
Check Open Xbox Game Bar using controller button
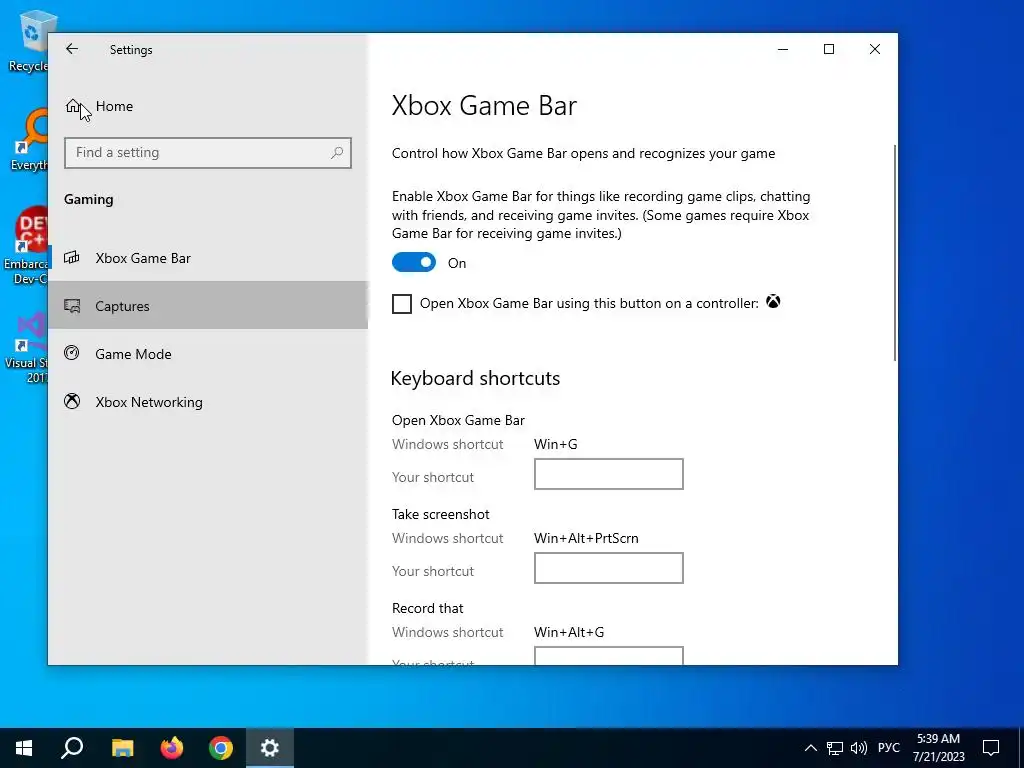[402, 304]
